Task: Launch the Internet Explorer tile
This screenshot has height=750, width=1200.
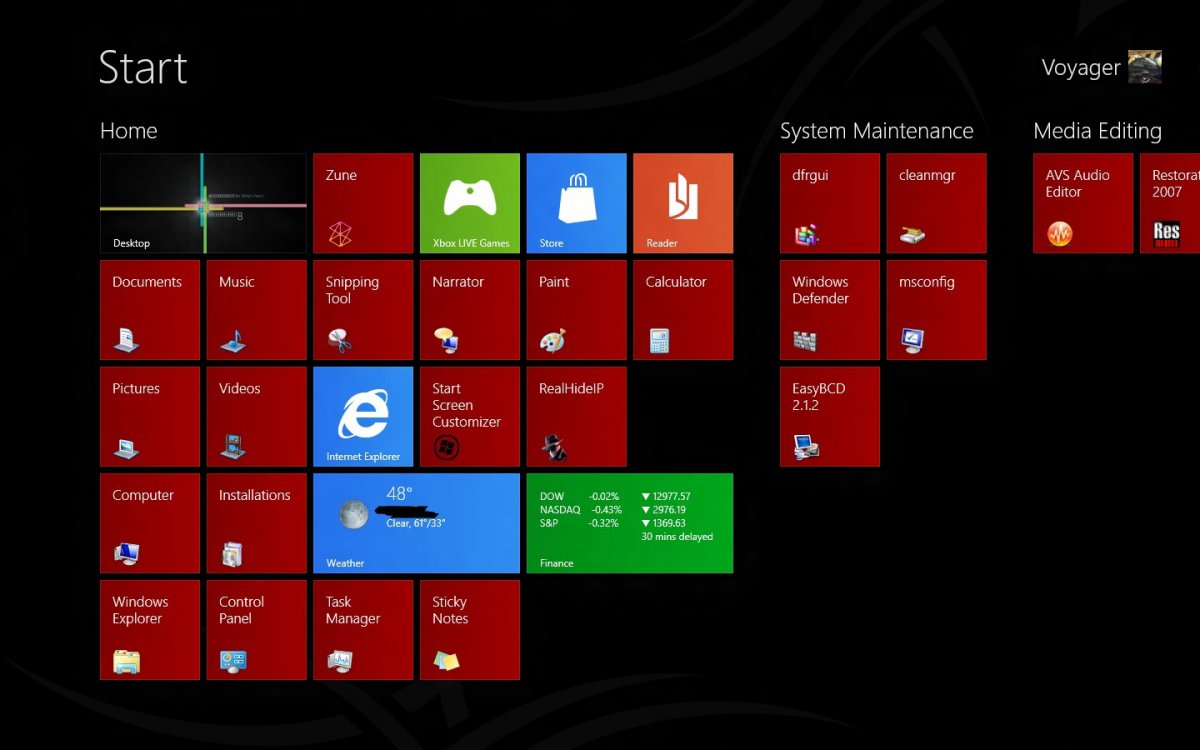Action: tap(363, 417)
